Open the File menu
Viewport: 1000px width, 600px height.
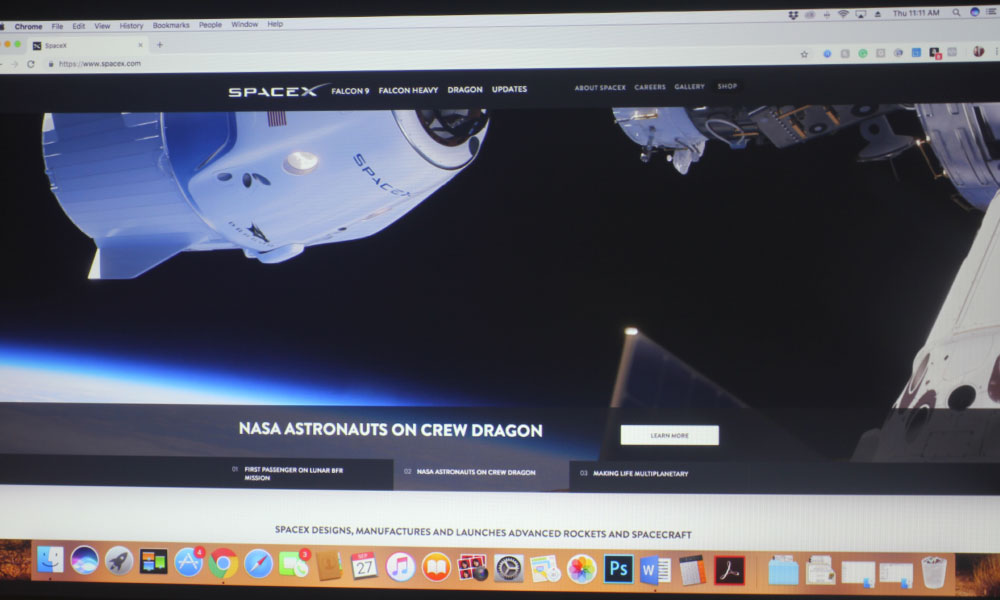pyautogui.click(x=57, y=26)
